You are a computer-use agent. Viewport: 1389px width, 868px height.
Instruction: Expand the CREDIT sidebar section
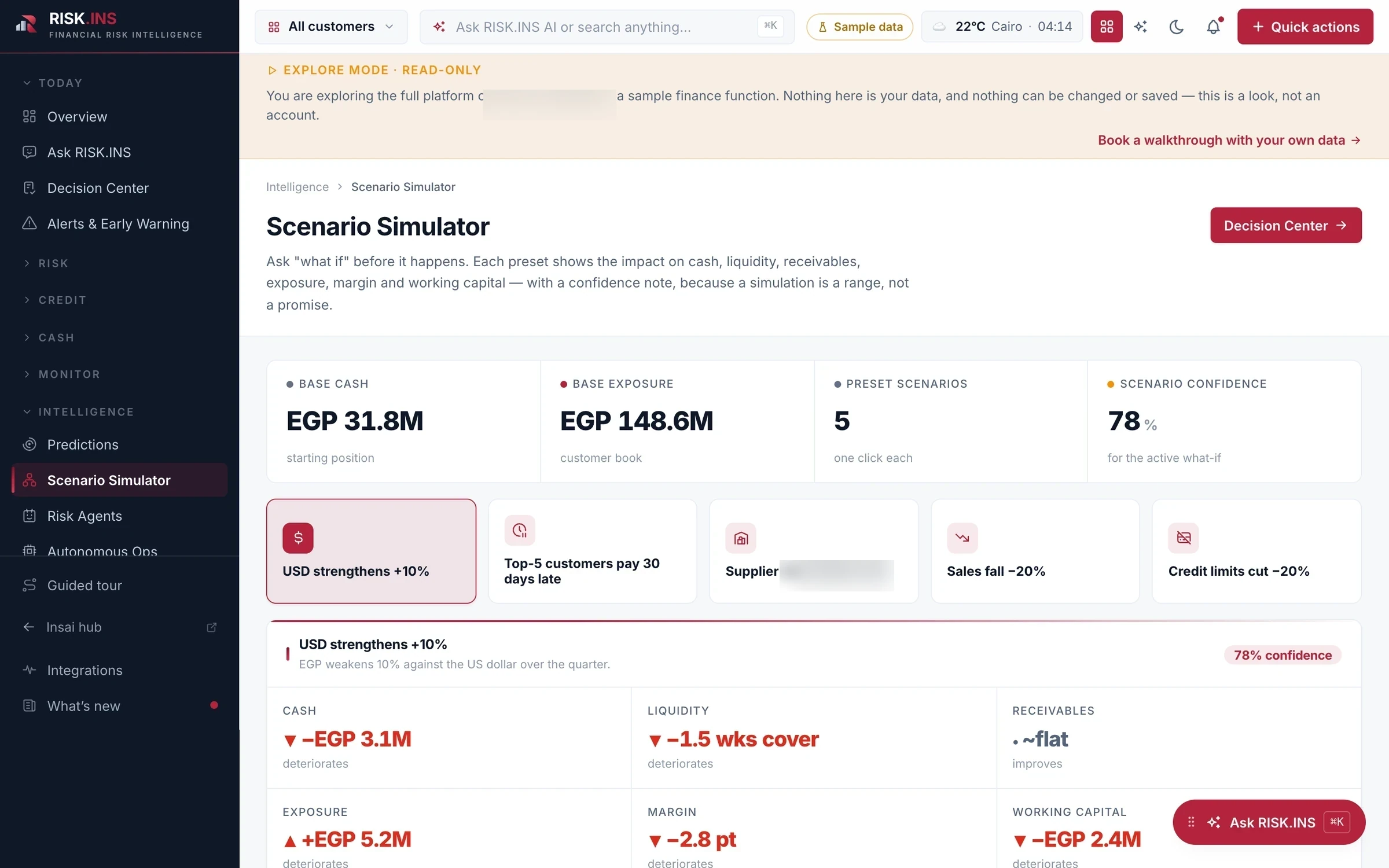(55, 300)
